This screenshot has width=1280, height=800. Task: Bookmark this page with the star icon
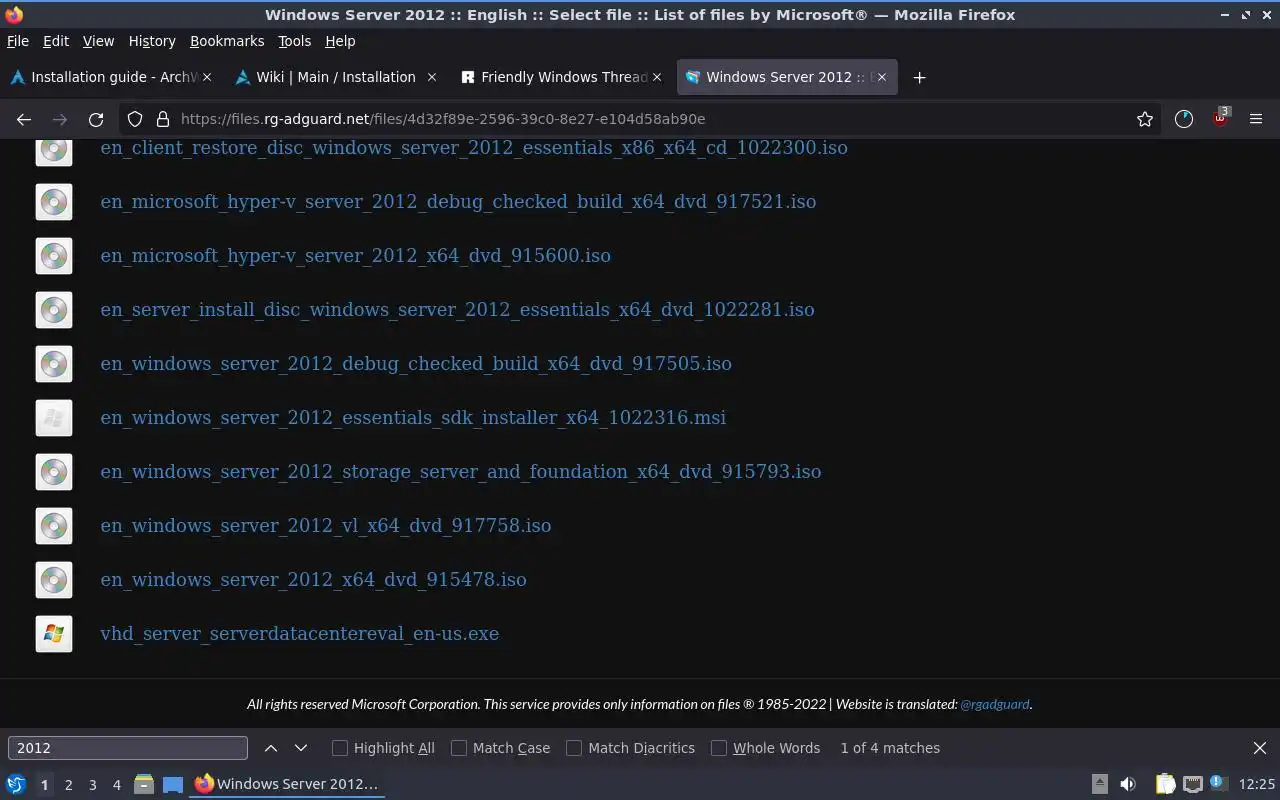[1145, 119]
